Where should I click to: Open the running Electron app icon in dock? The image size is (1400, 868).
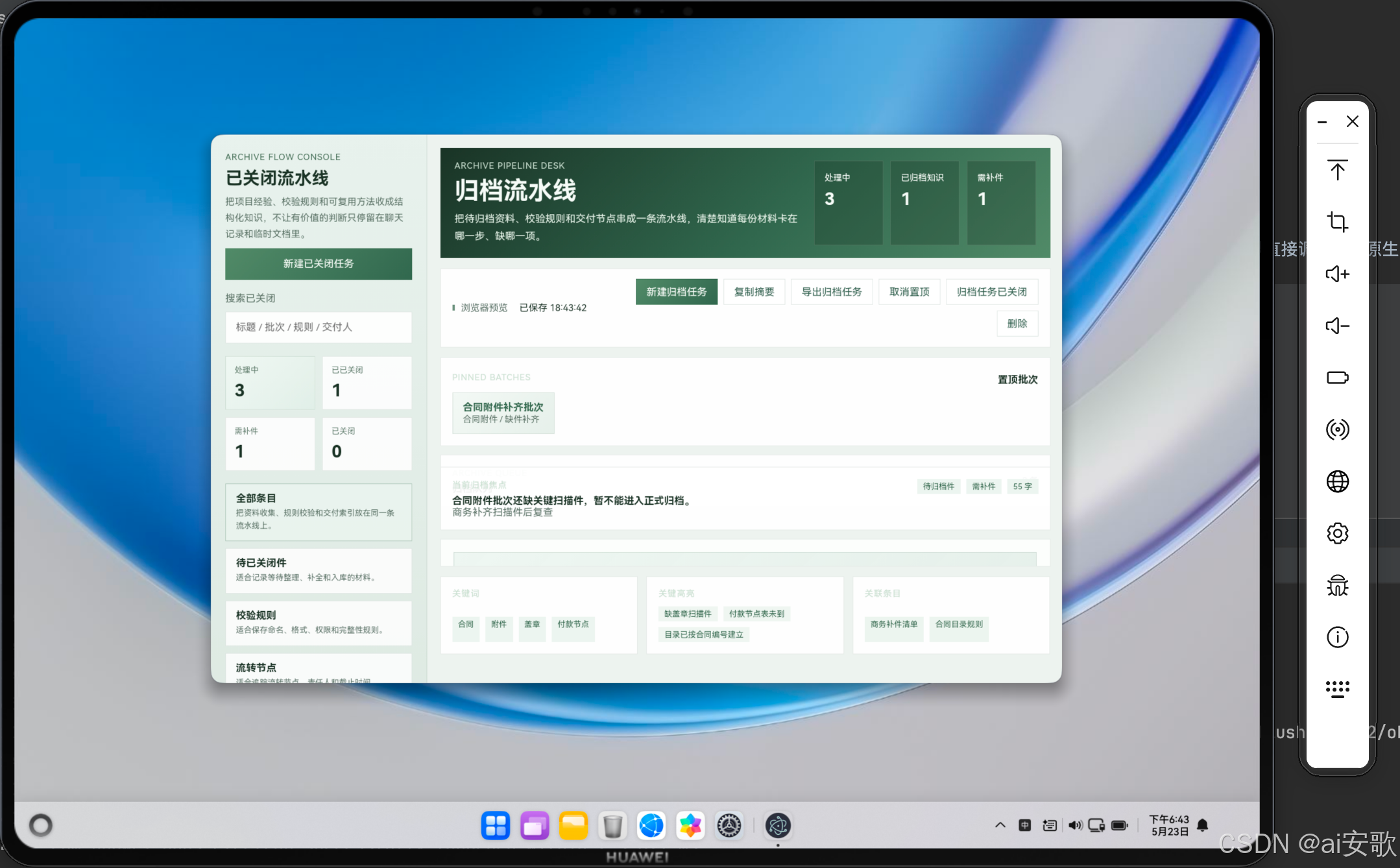pyautogui.click(x=778, y=826)
